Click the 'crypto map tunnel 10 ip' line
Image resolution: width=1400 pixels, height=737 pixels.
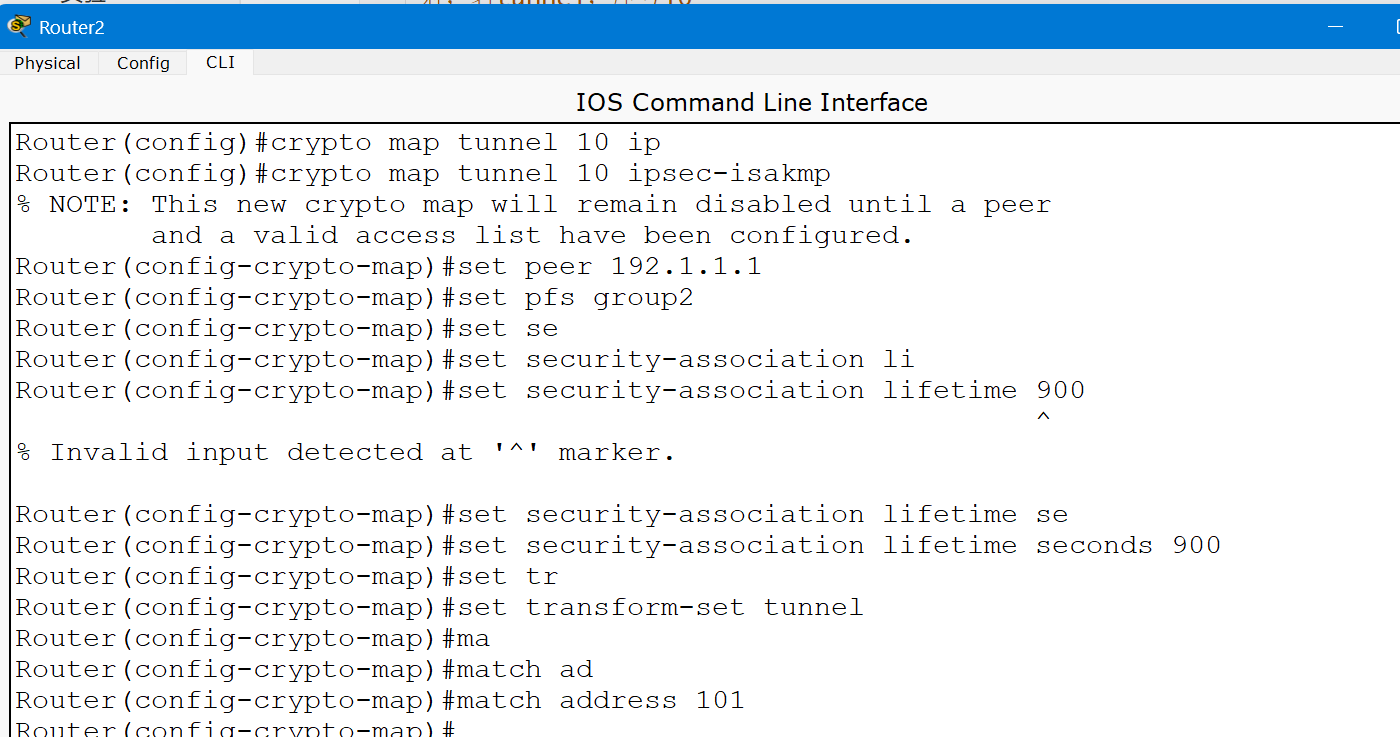[338, 143]
